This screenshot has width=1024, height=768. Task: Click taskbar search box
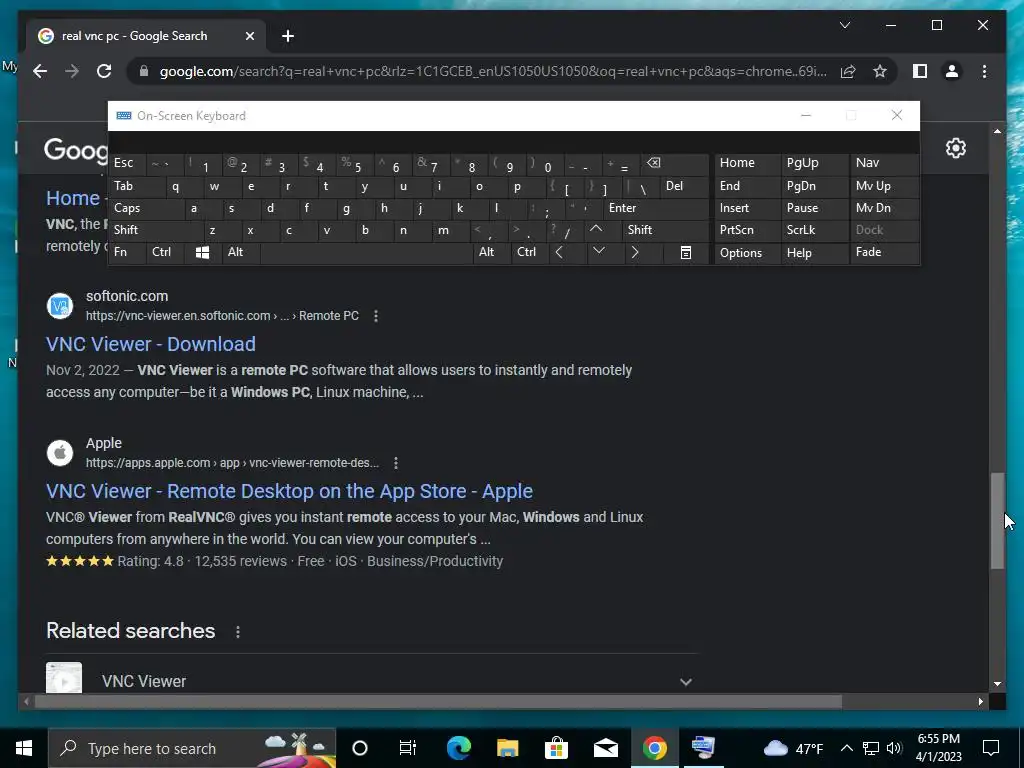(x=192, y=748)
